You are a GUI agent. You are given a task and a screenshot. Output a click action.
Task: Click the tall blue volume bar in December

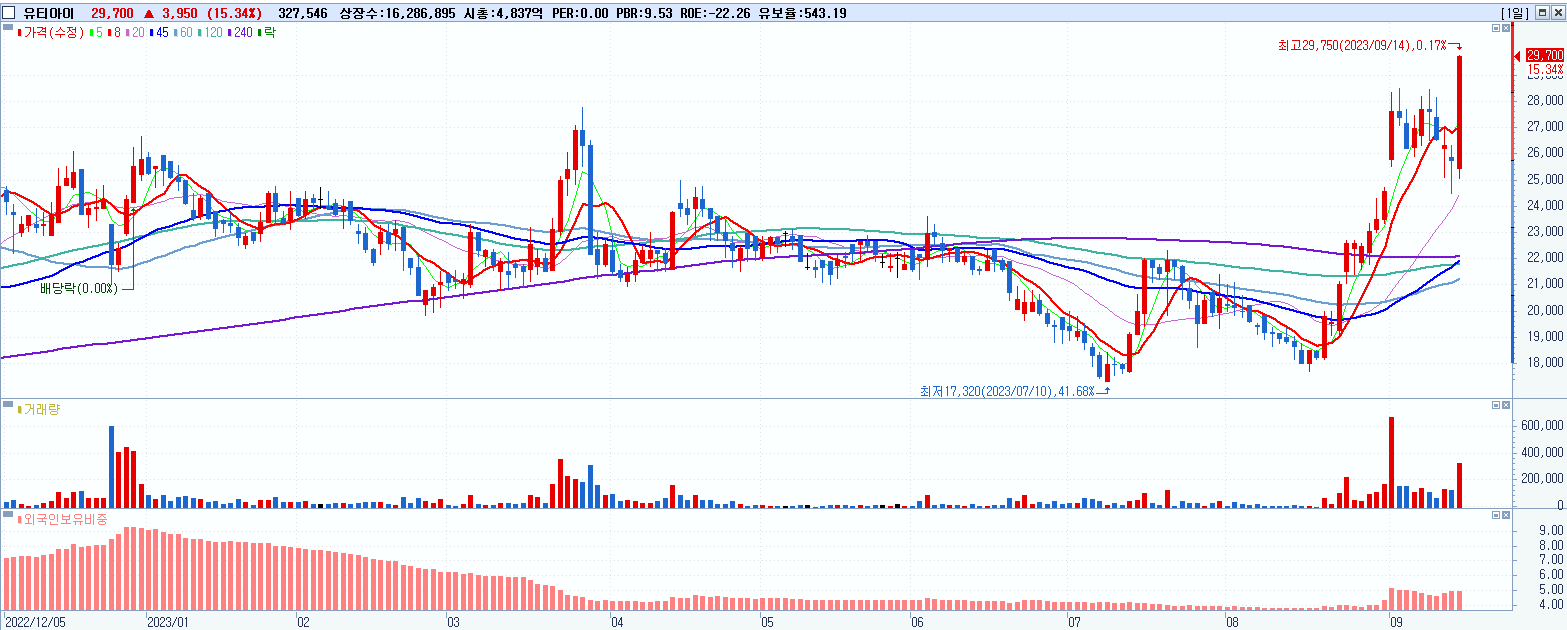(111, 467)
